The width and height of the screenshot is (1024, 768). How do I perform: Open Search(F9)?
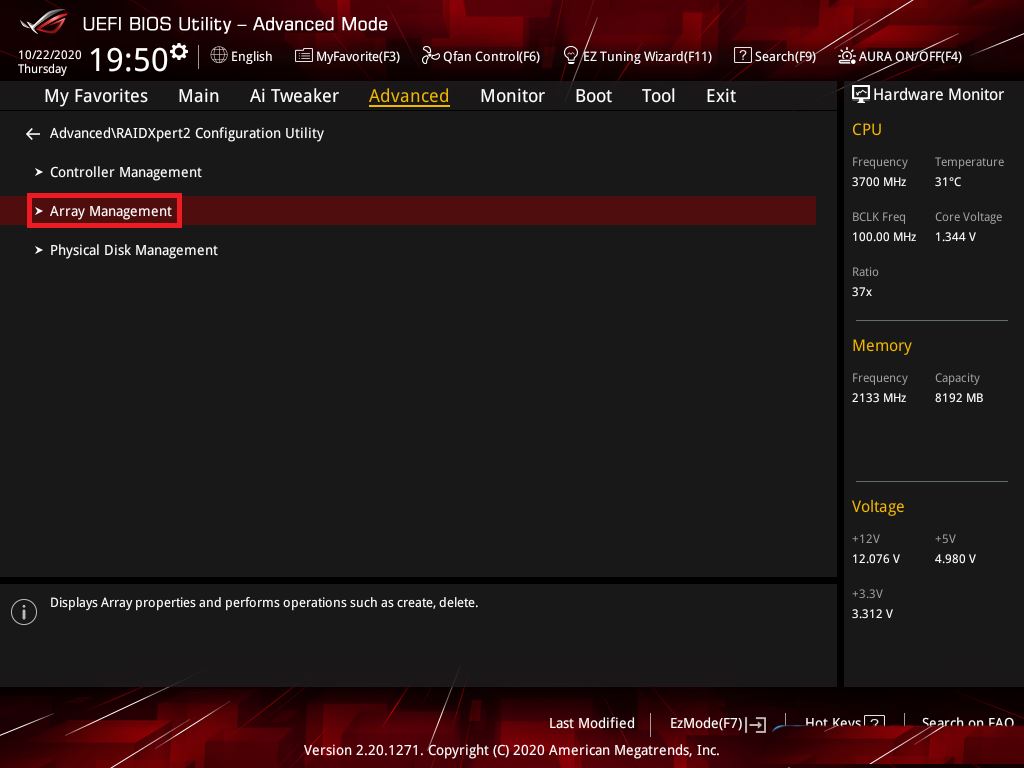pos(785,57)
